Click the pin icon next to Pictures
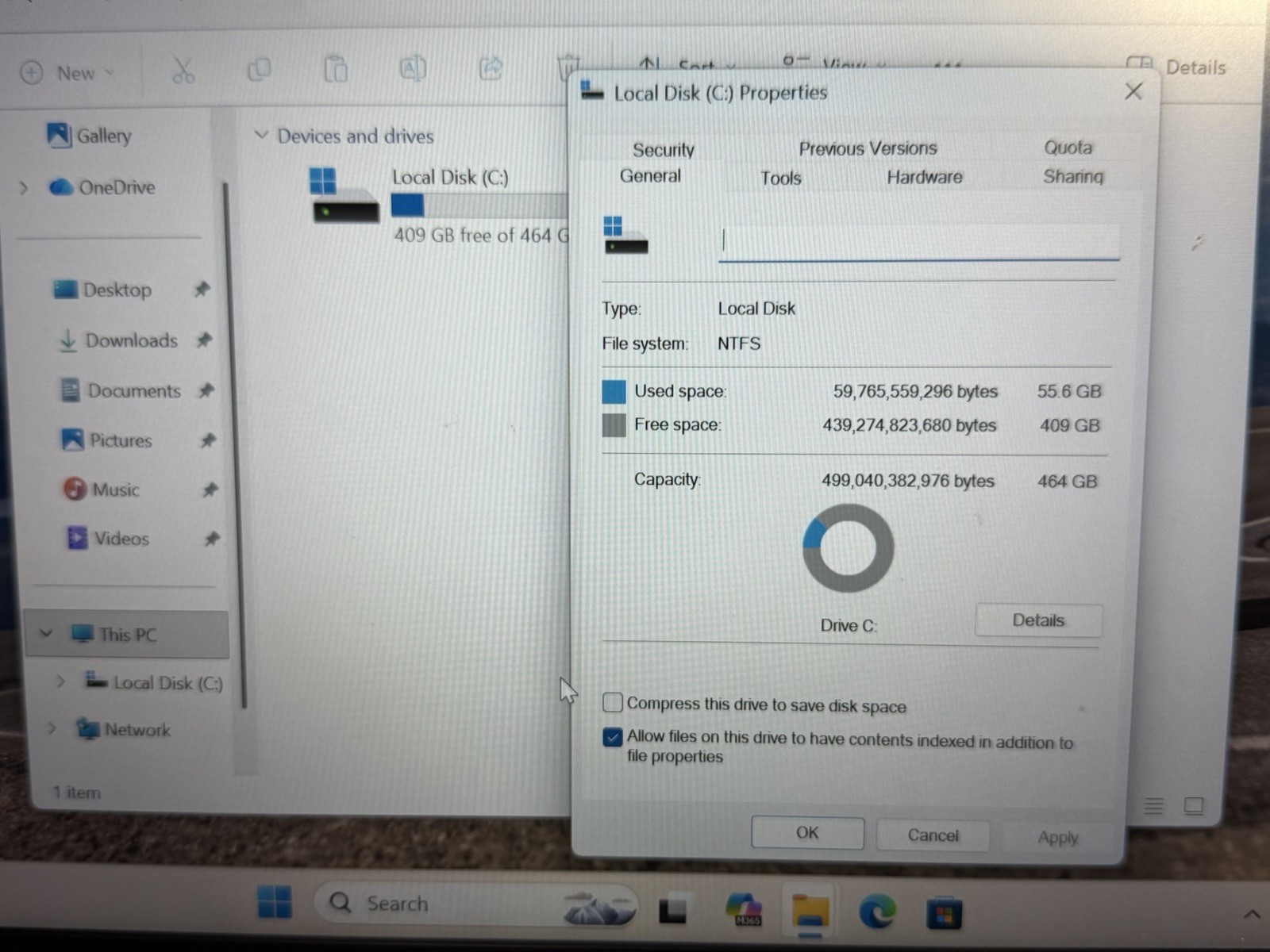Screen dimensions: 1270x952 208,440
